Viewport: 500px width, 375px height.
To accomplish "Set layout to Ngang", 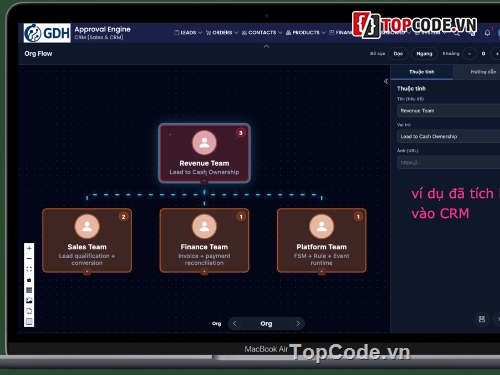I will (424, 54).
